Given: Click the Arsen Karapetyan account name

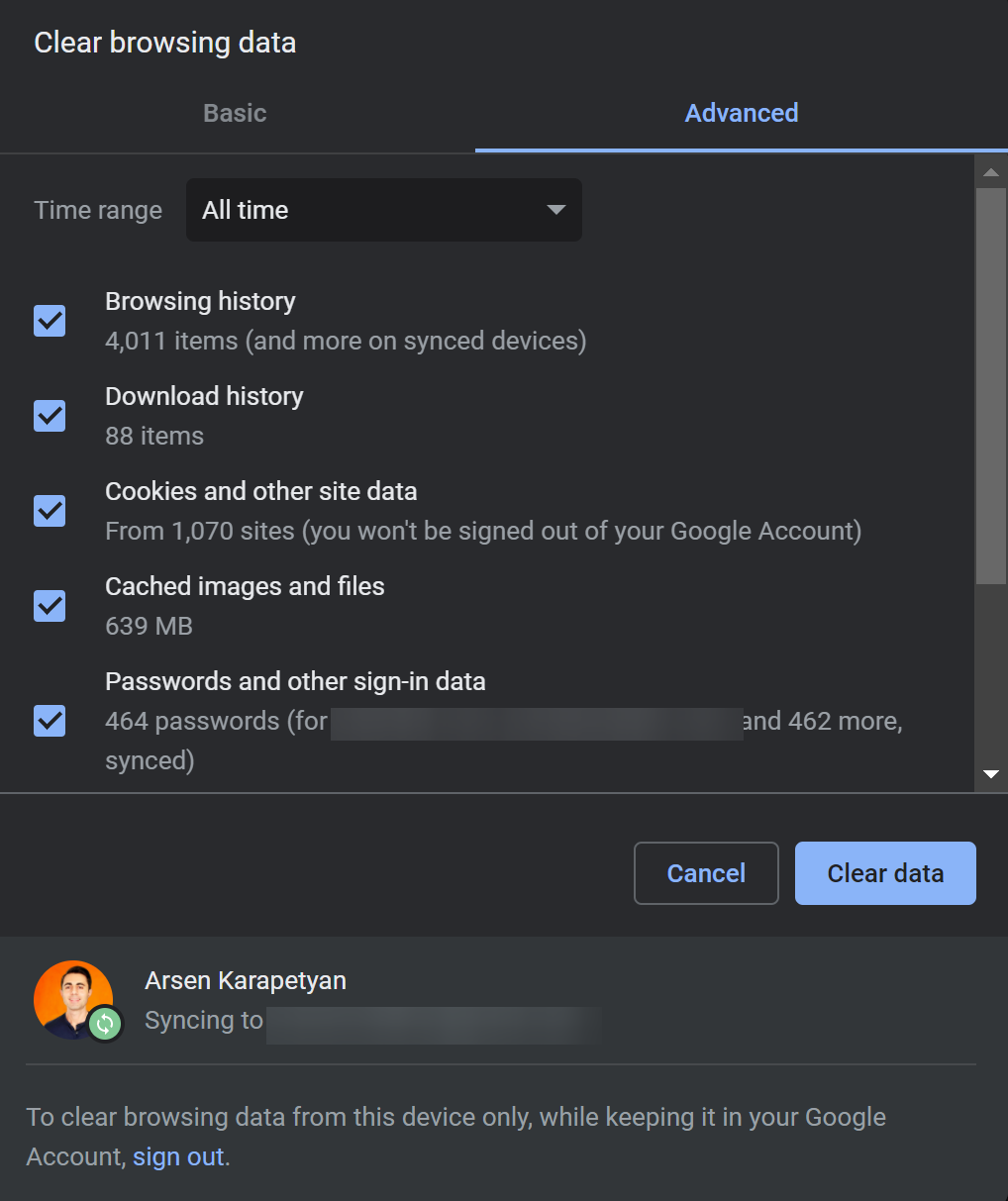Looking at the screenshot, I should (245, 980).
